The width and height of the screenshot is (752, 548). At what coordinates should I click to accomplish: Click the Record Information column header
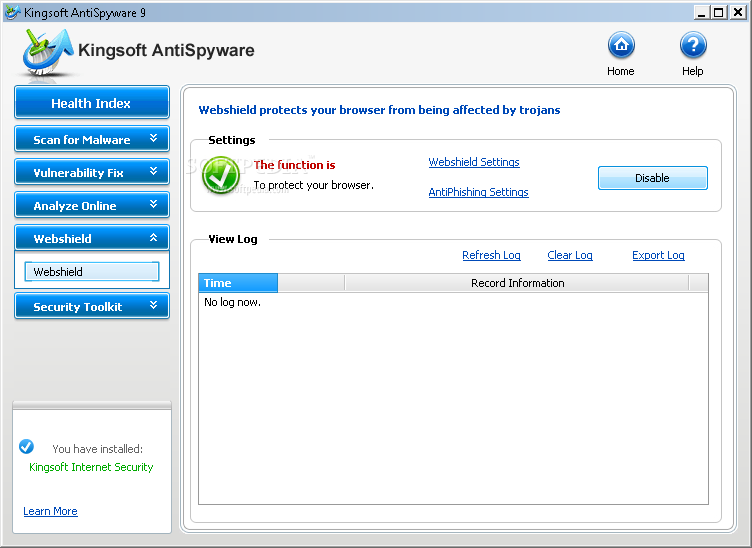[x=517, y=283]
